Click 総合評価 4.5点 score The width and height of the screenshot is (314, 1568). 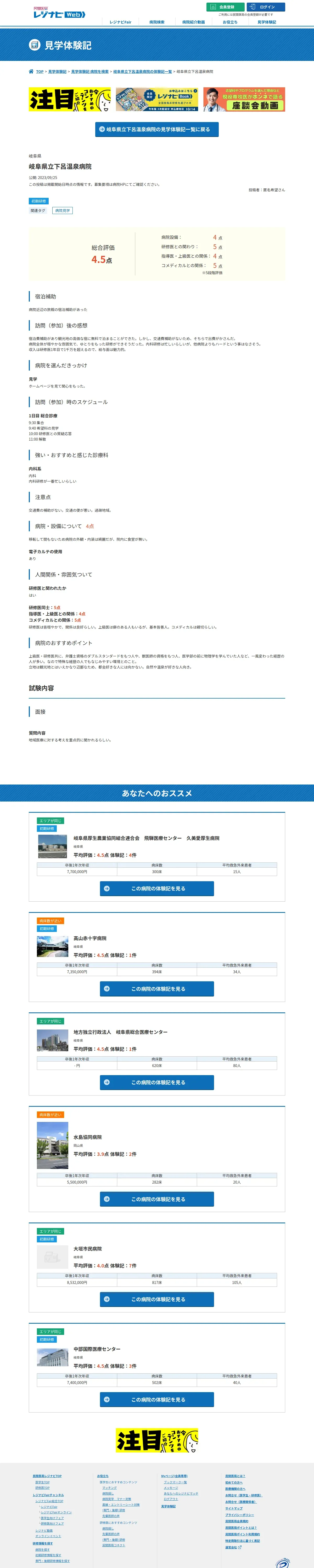click(x=102, y=259)
